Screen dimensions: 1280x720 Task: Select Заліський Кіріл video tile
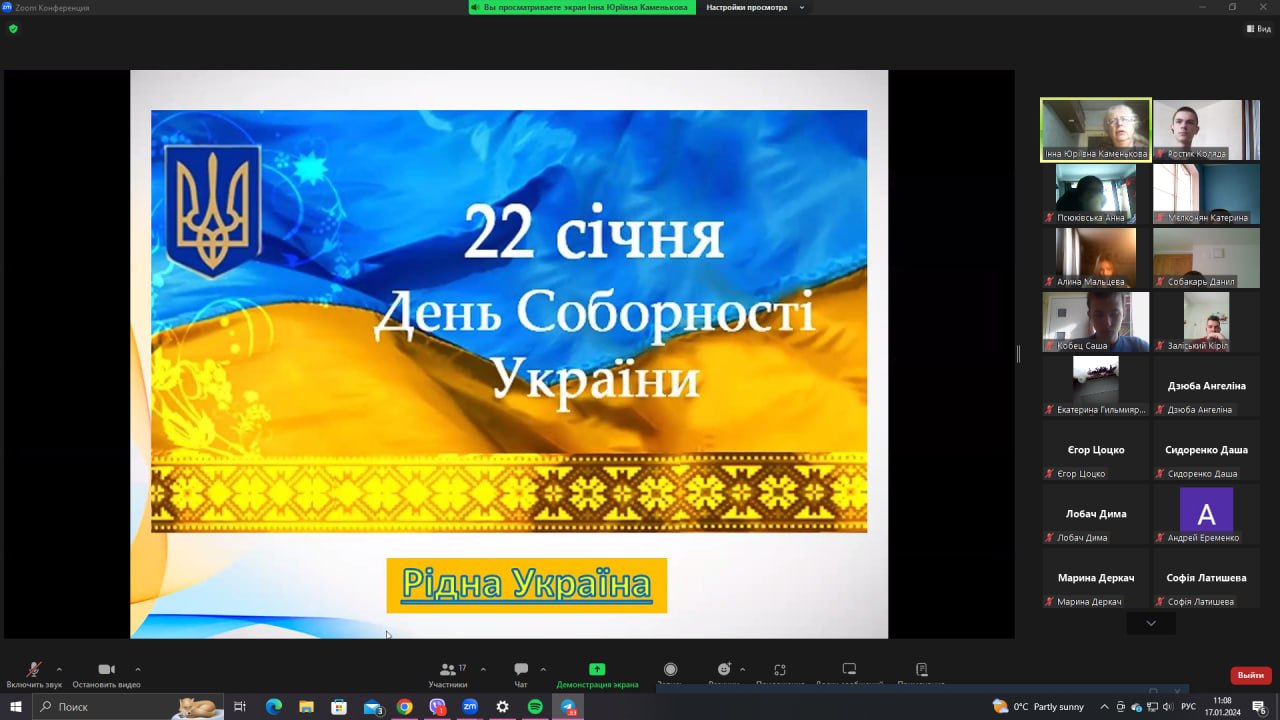coord(1206,322)
